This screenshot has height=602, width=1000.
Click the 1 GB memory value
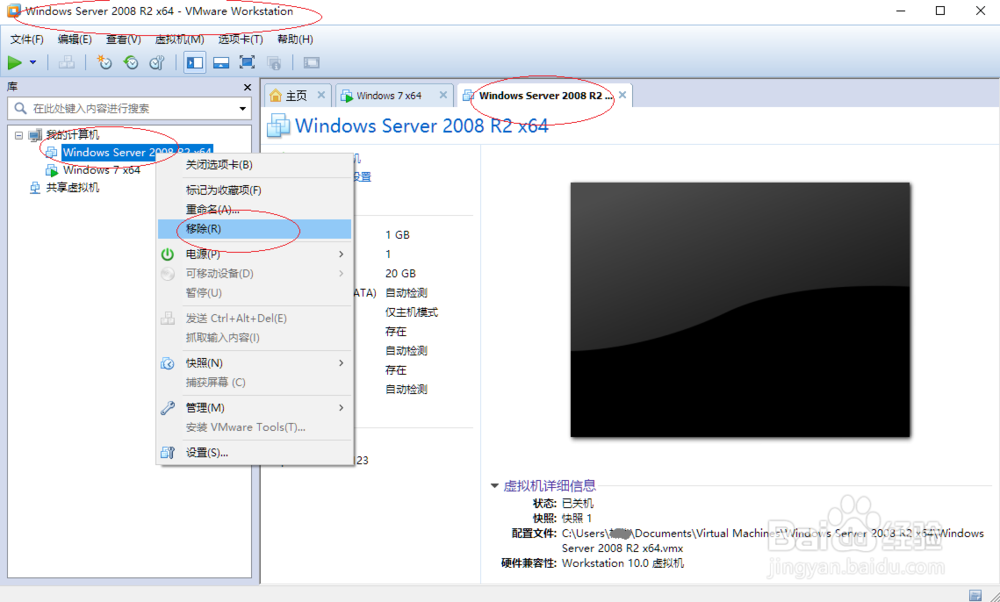point(397,235)
